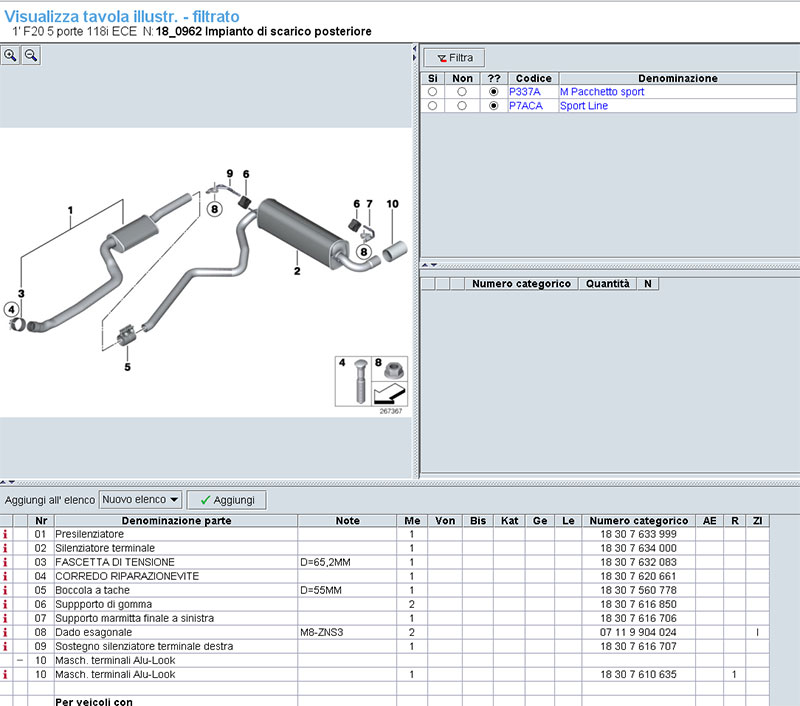Click split-pane arrows above Numero categorico table

coord(428,265)
